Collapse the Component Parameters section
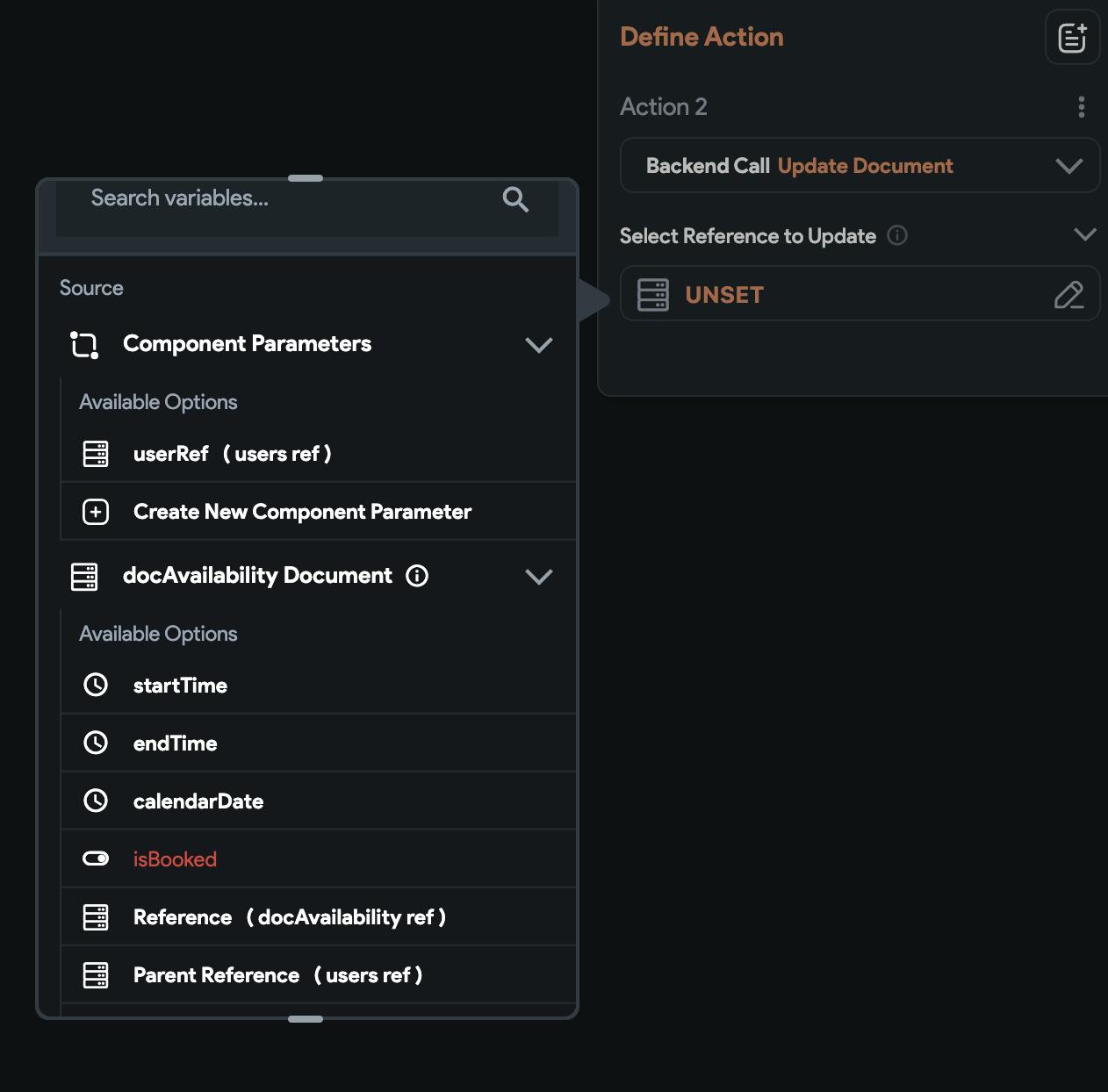 [x=538, y=345]
